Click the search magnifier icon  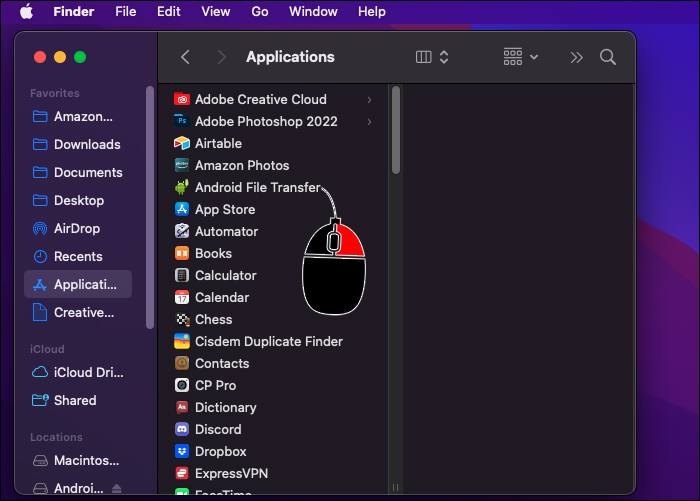click(608, 57)
